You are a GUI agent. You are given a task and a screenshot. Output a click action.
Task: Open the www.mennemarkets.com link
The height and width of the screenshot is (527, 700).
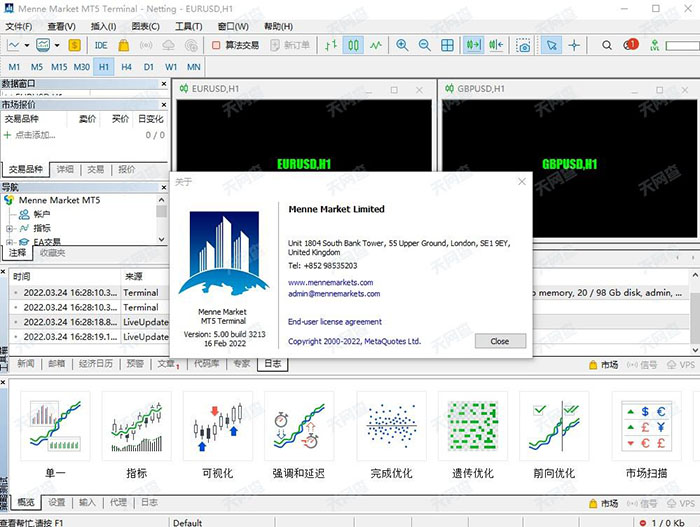[330, 282]
